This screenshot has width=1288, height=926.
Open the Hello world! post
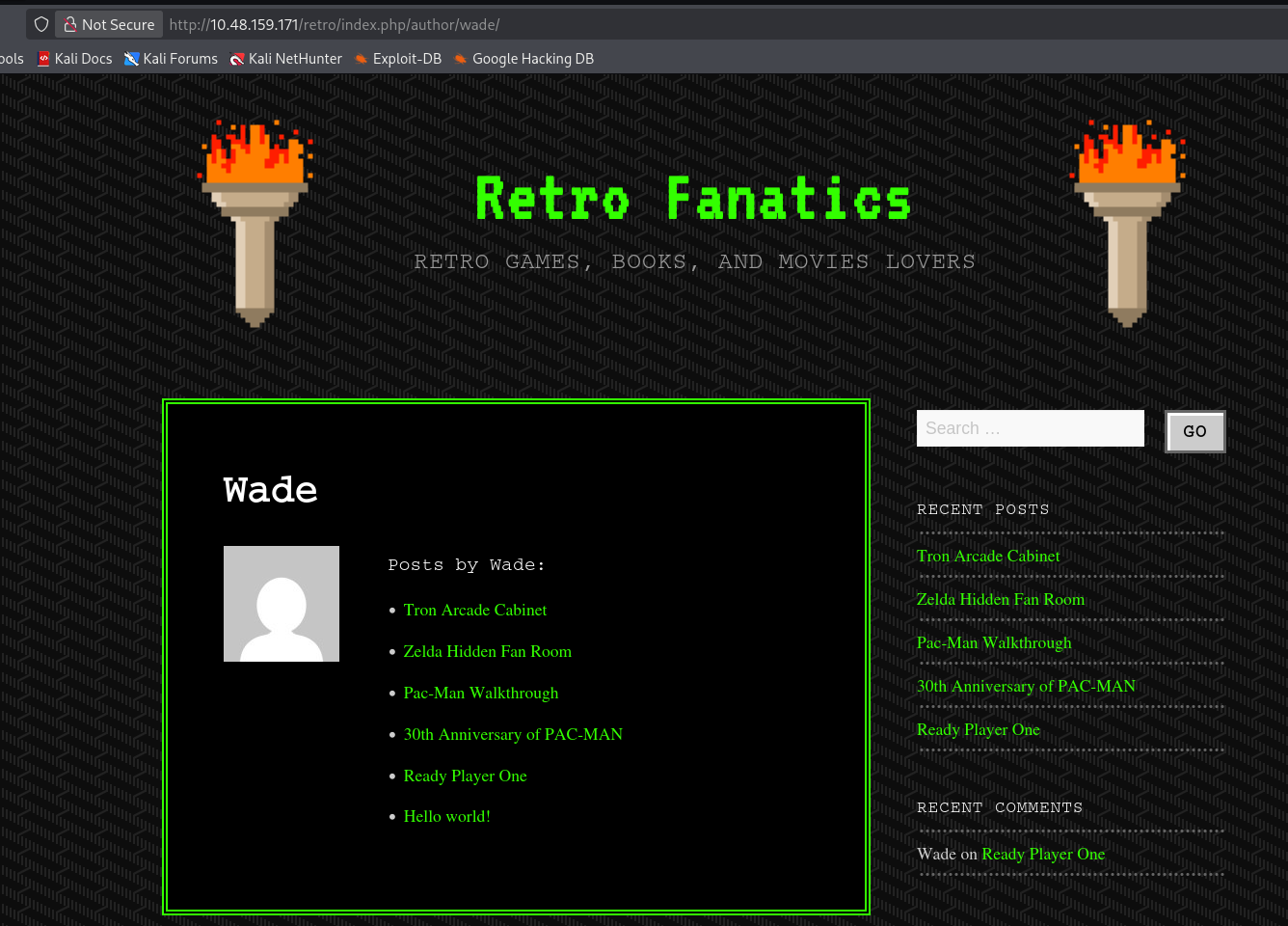point(446,817)
